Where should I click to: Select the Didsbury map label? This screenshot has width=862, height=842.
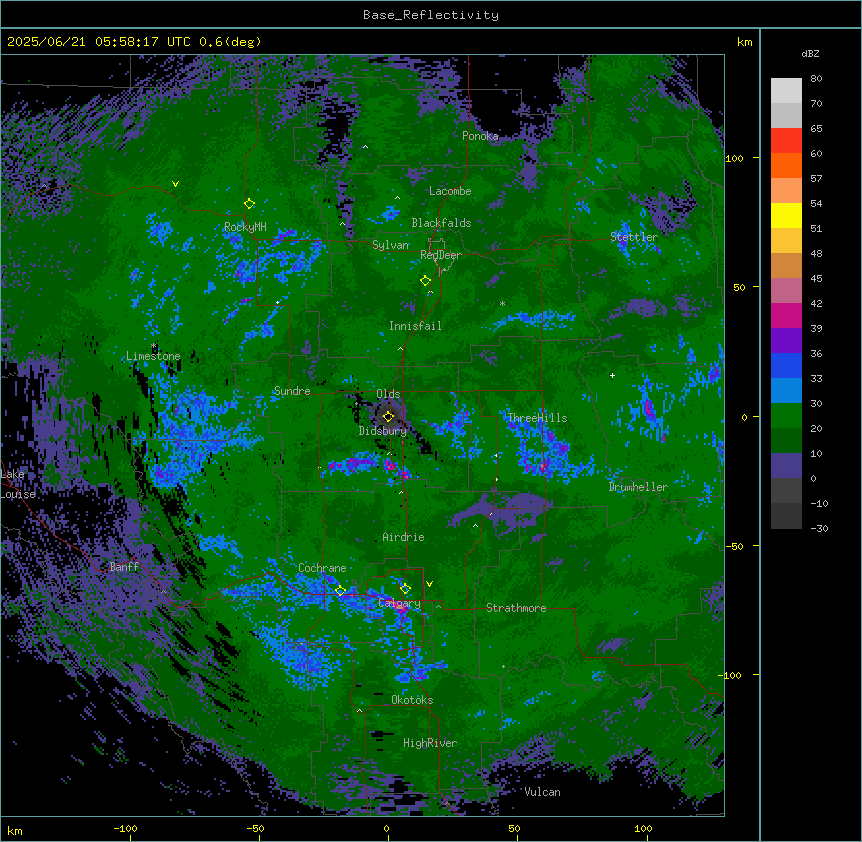[383, 431]
